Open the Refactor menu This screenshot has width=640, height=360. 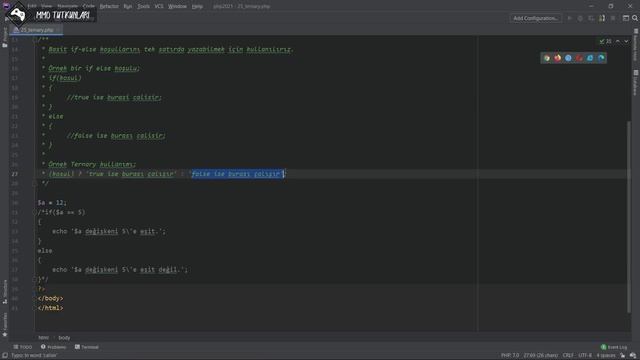(x=109, y=6)
